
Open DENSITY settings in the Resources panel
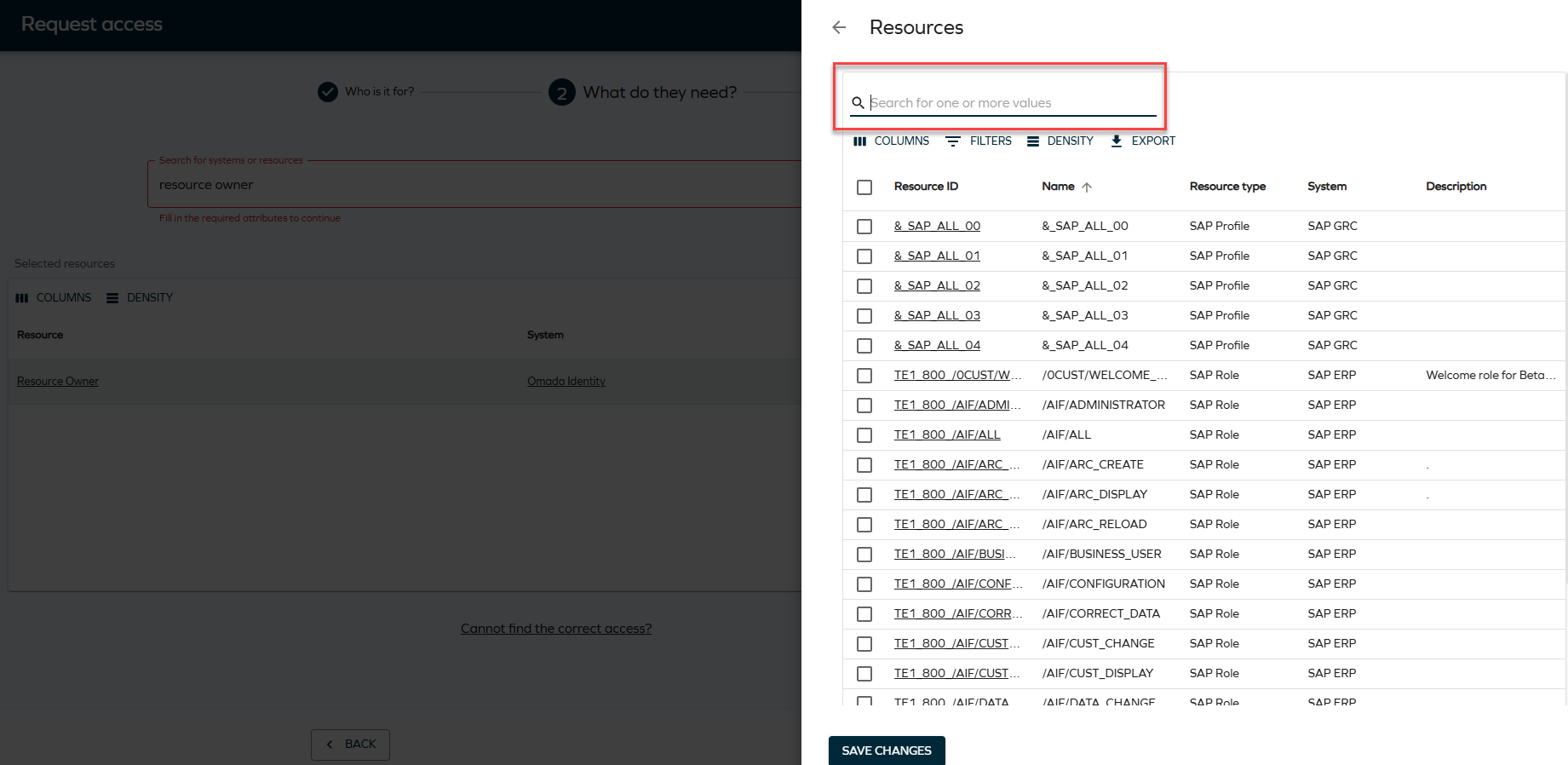pyautogui.click(x=1060, y=141)
